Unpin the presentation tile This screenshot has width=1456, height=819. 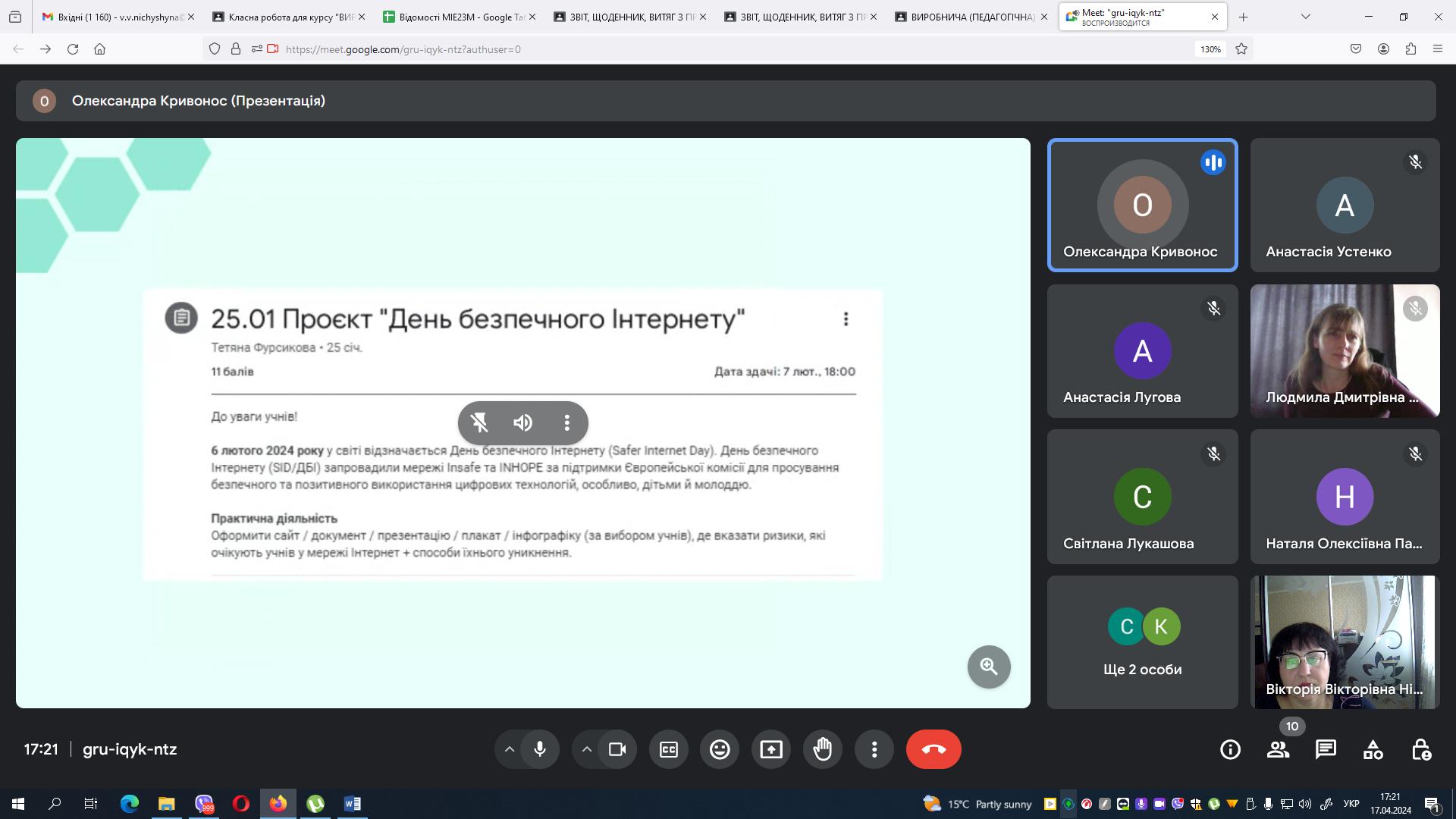click(479, 422)
